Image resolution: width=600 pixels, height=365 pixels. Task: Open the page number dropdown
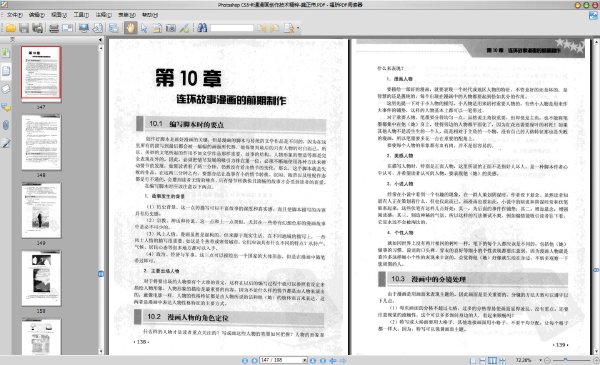[305, 360]
